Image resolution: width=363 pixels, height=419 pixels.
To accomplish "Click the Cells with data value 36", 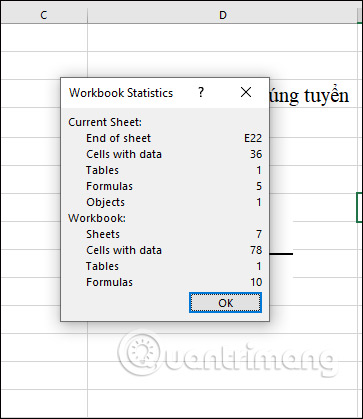I will [256, 154].
